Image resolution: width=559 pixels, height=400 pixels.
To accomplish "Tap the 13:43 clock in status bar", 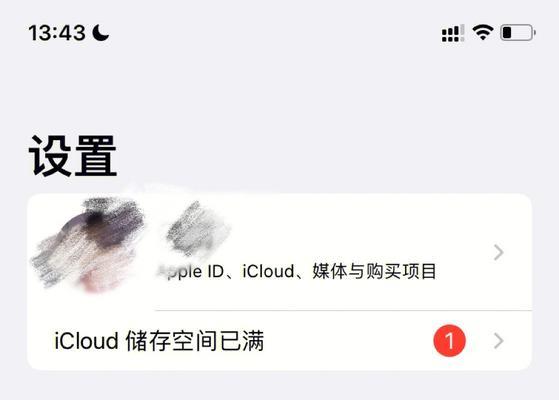I will click(x=57, y=33).
